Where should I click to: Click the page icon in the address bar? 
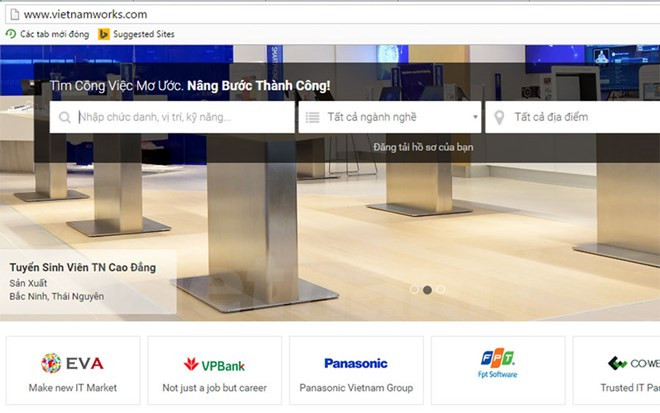[11, 14]
